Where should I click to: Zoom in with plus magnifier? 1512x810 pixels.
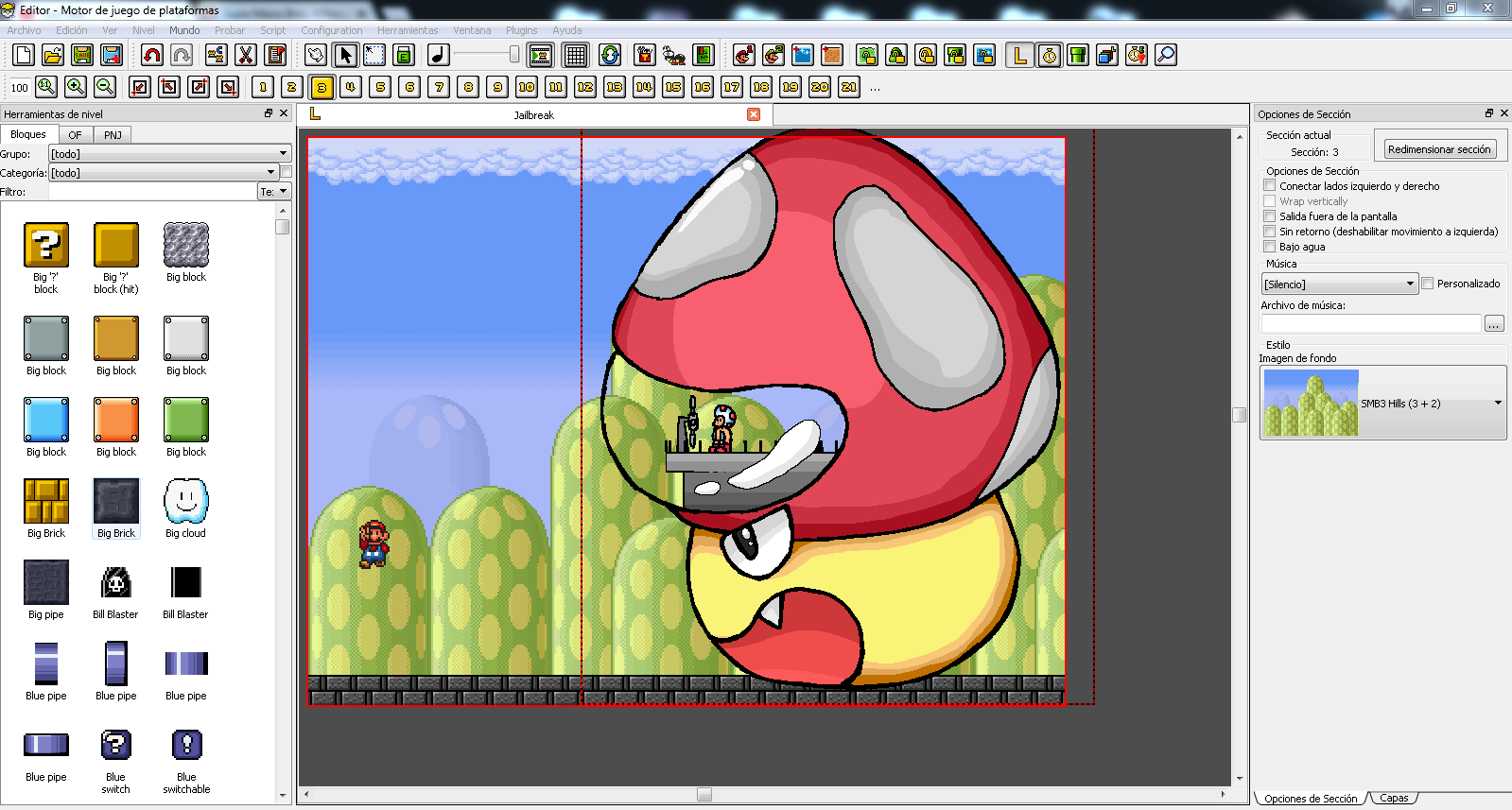76,87
